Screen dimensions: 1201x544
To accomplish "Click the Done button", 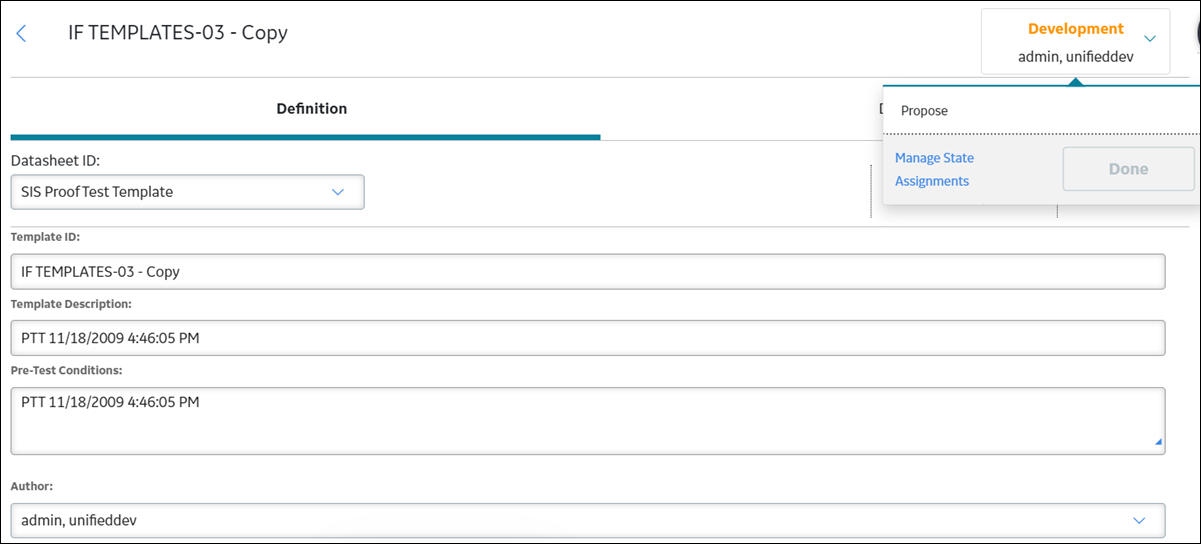I will coord(1128,169).
